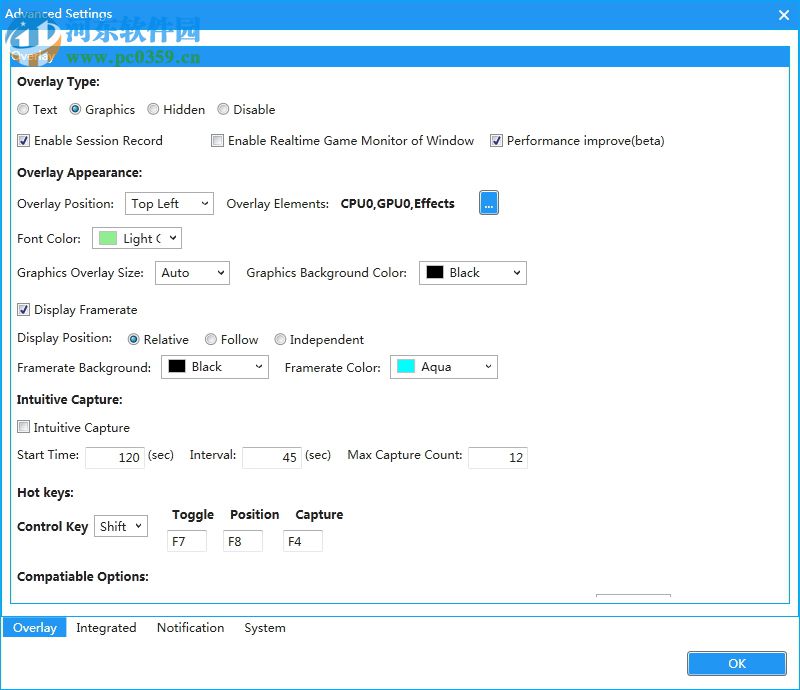The width and height of the screenshot is (800, 690).
Task: Expand Graphics Overlay Size dropdown
Action: click(192, 273)
